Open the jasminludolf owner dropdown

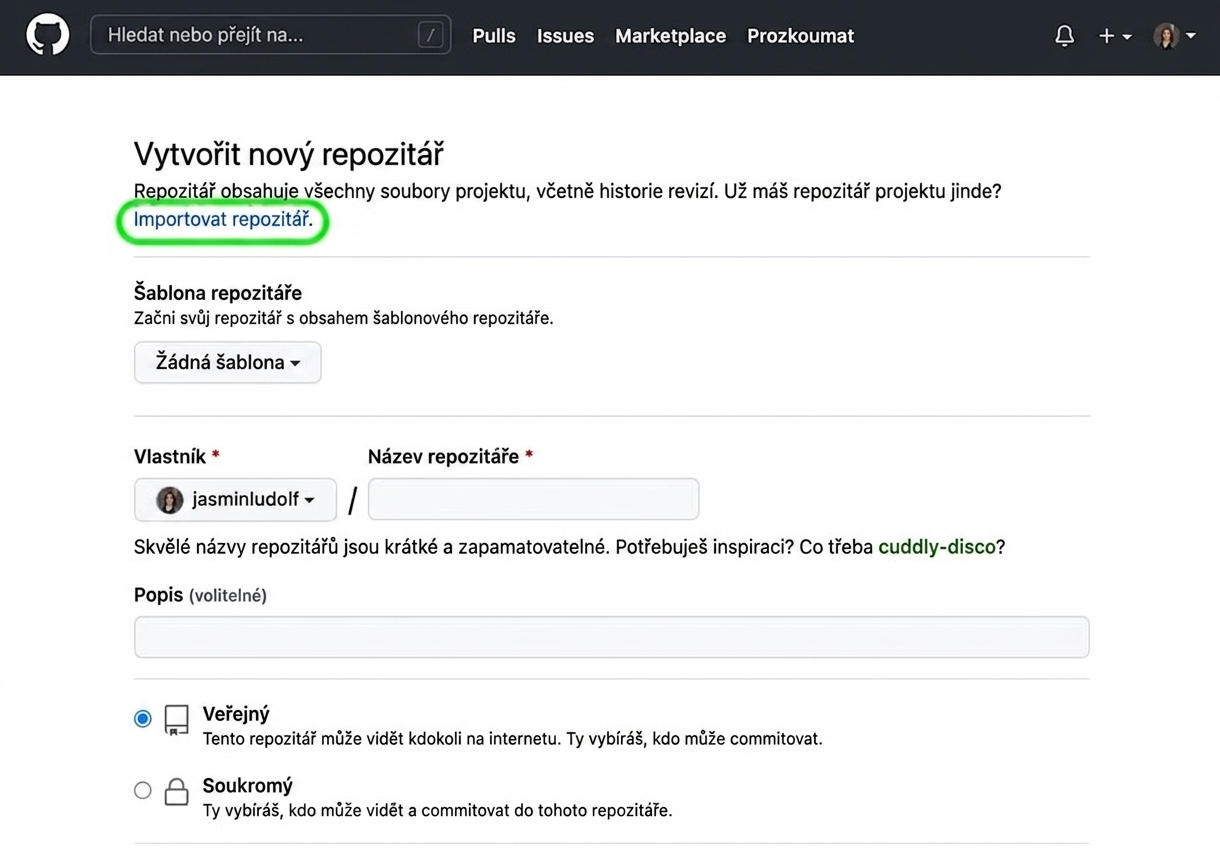click(235, 499)
